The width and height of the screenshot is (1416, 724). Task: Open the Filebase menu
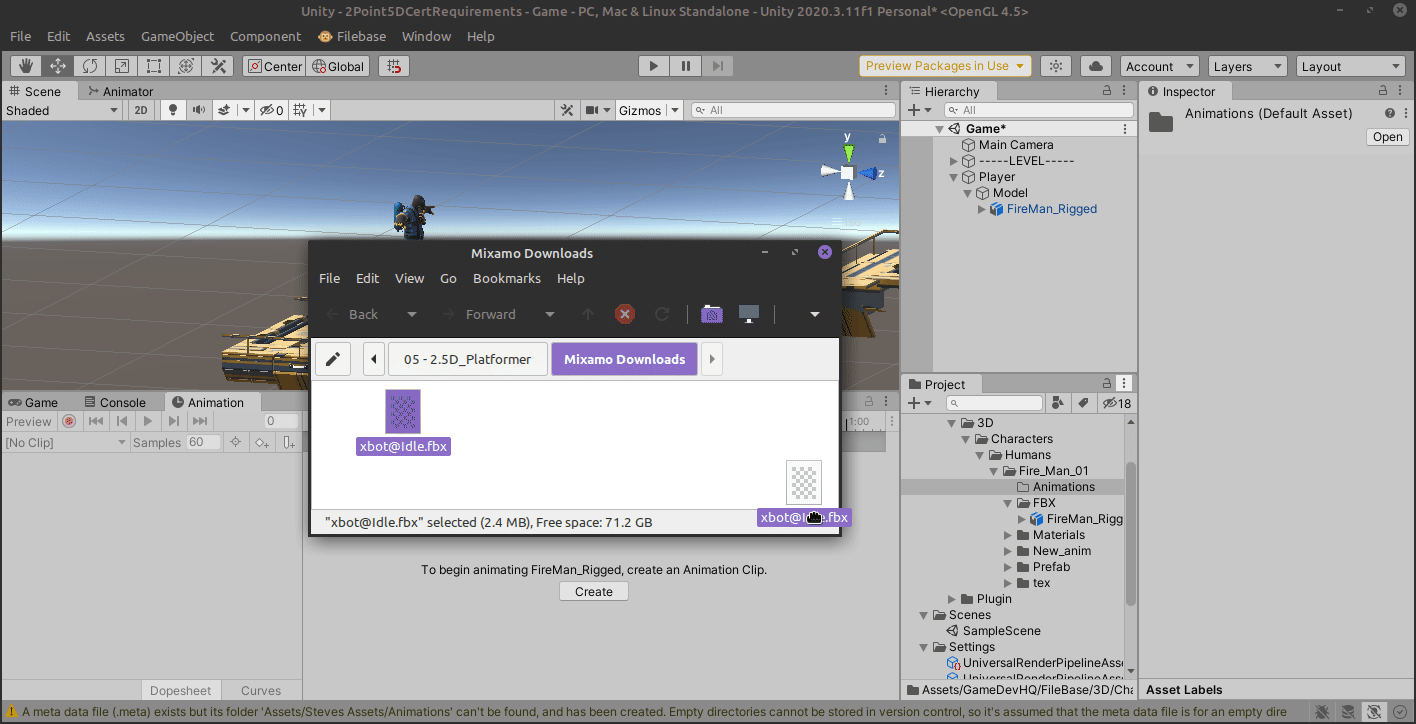[352, 36]
